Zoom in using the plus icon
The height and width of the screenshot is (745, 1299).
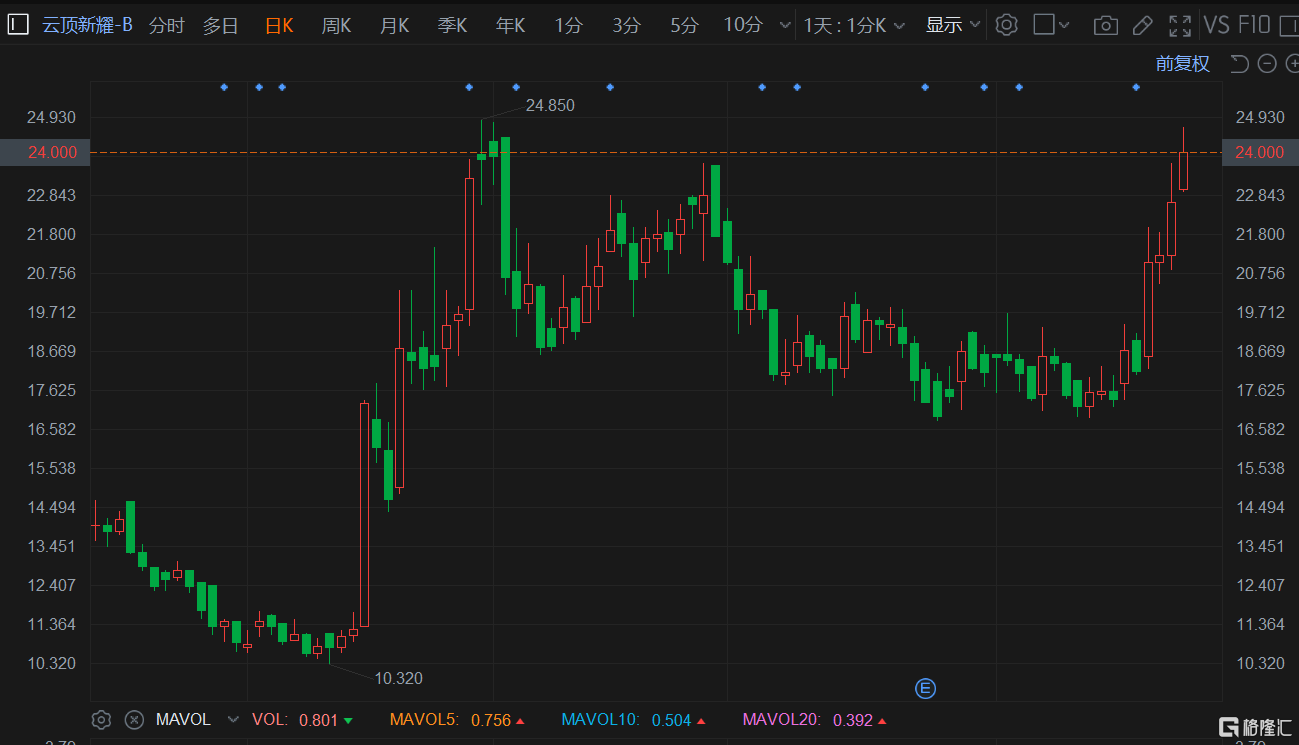point(1292,63)
